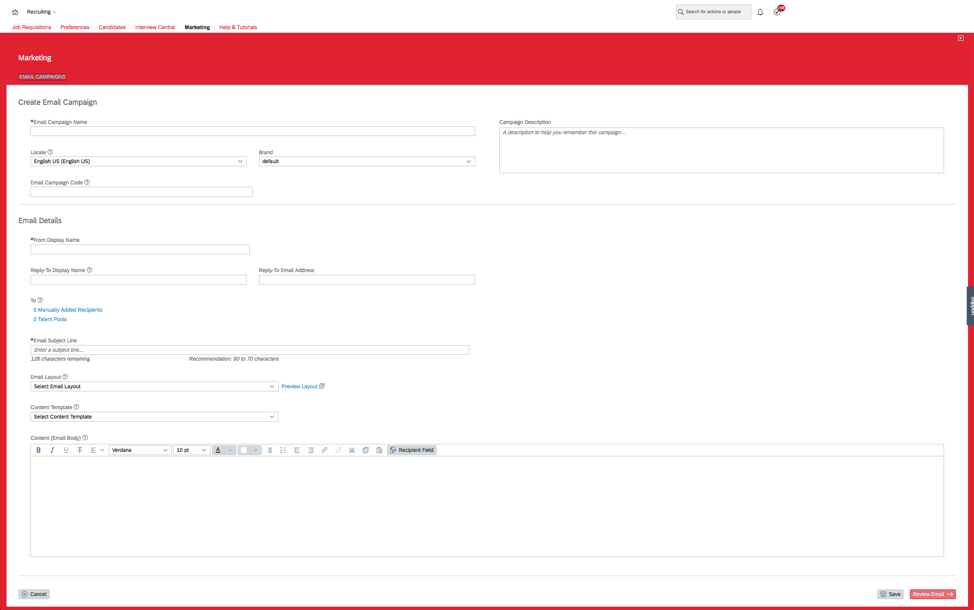Click the Email Campaign Name input field
This screenshot has width=974, height=610.
(253, 131)
